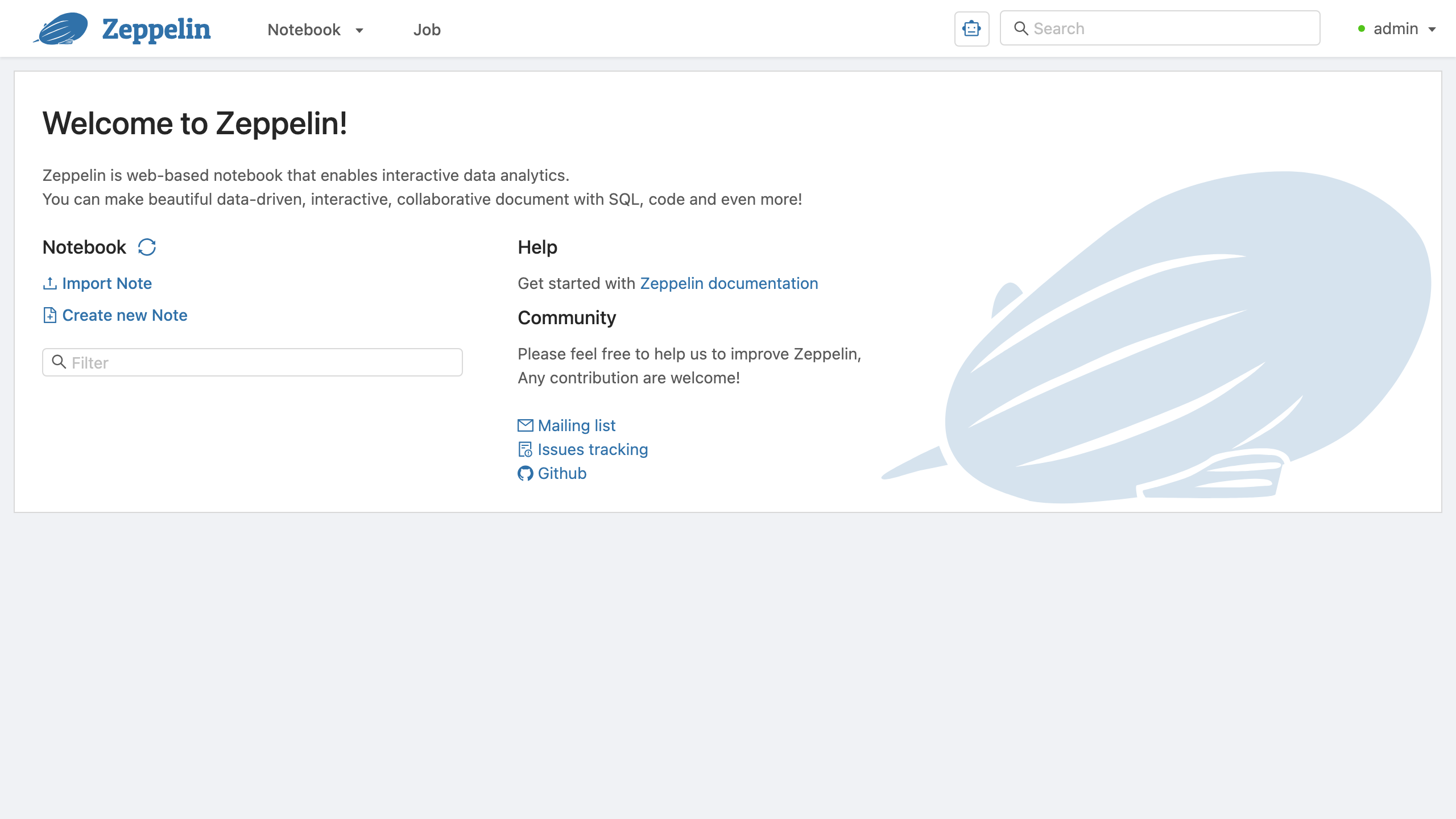1456x819 pixels.
Task: Open the Notebook dropdown menu
Action: click(x=316, y=30)
